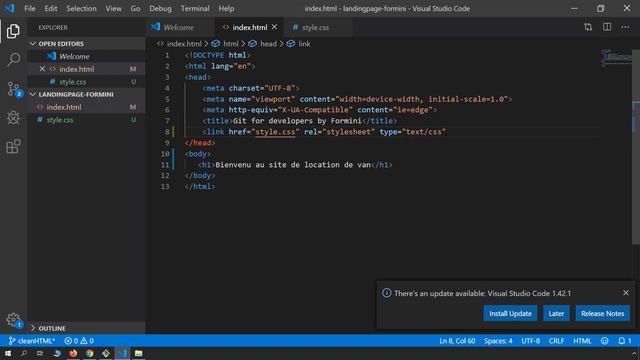Click the errors count in status bar
The width and height of the screenshot is (640, 360).
click(x=71, y=341)
